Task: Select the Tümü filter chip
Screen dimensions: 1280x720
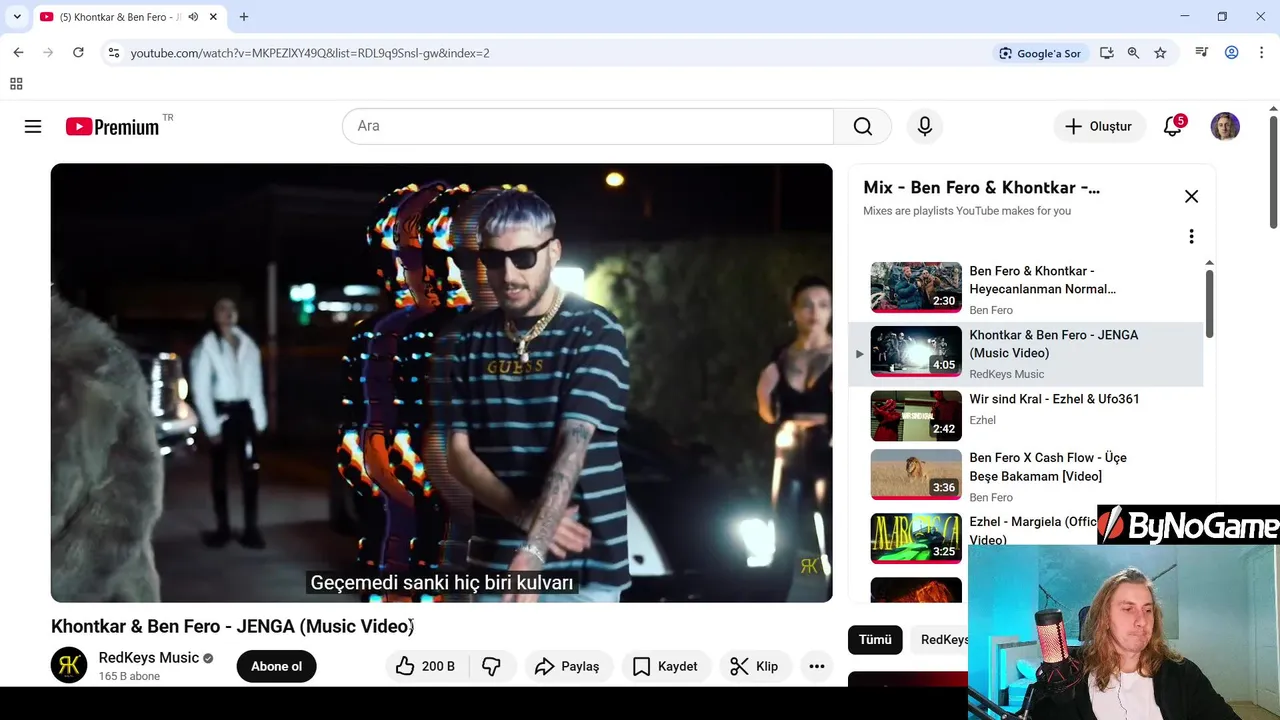Action: (875, 640)
